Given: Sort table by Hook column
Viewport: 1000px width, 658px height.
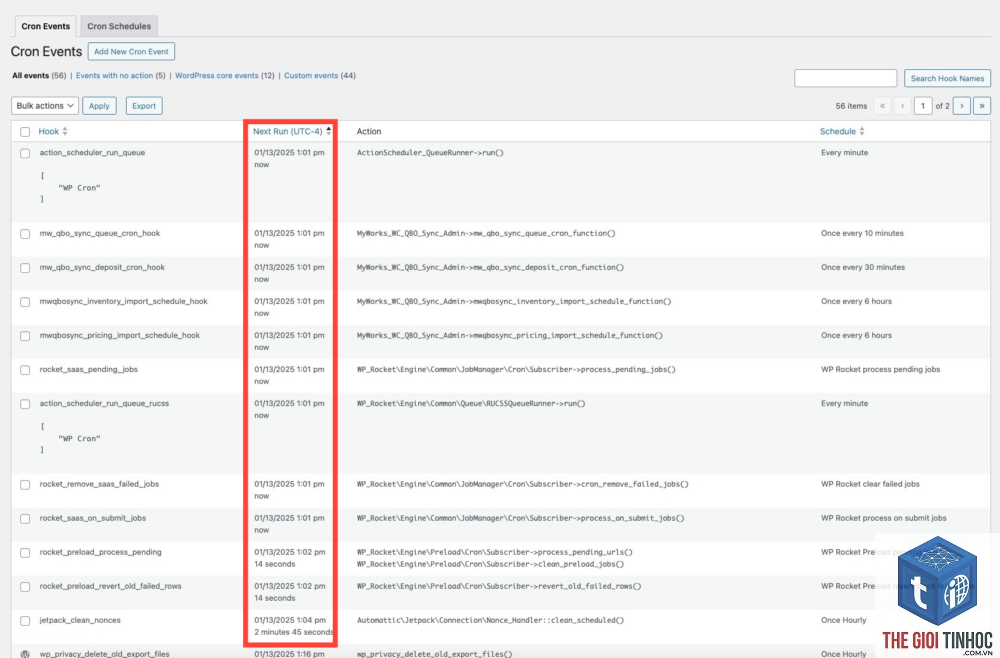Looking at the screenshot, I should click(x=48, y=131).
